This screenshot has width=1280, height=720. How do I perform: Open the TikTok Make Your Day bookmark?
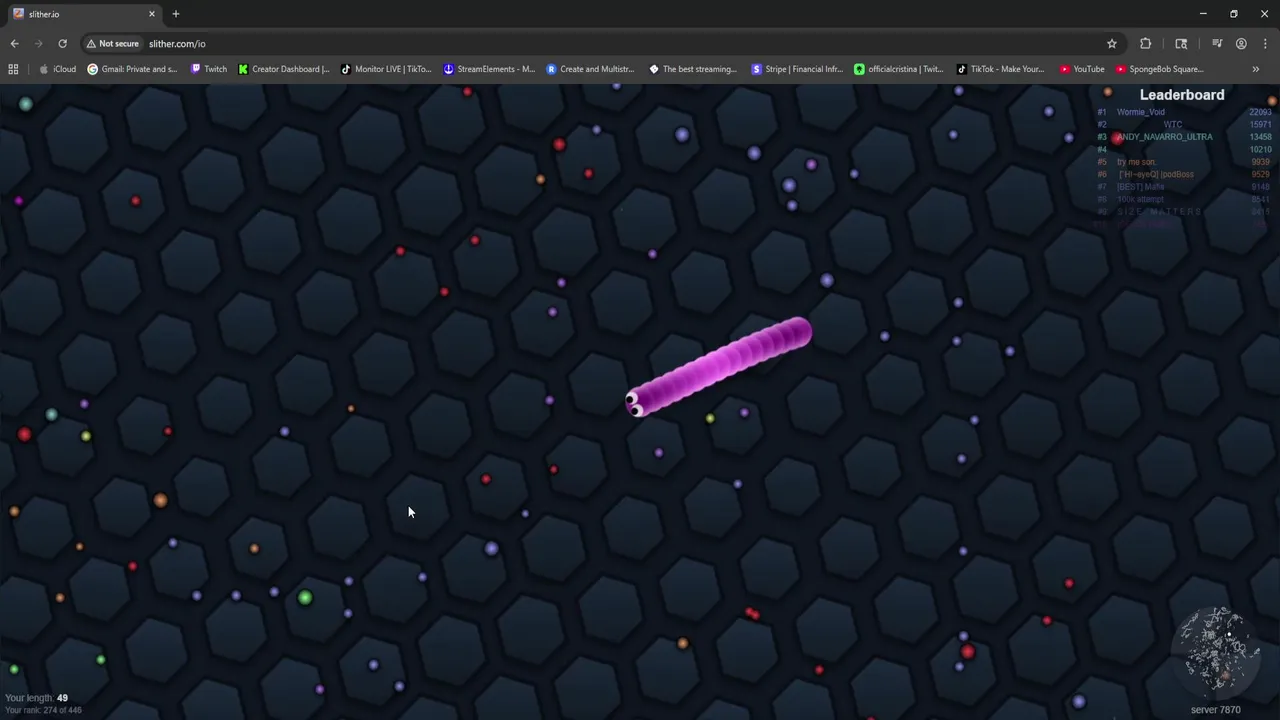pyautogui.click(x=1000, y=69)
